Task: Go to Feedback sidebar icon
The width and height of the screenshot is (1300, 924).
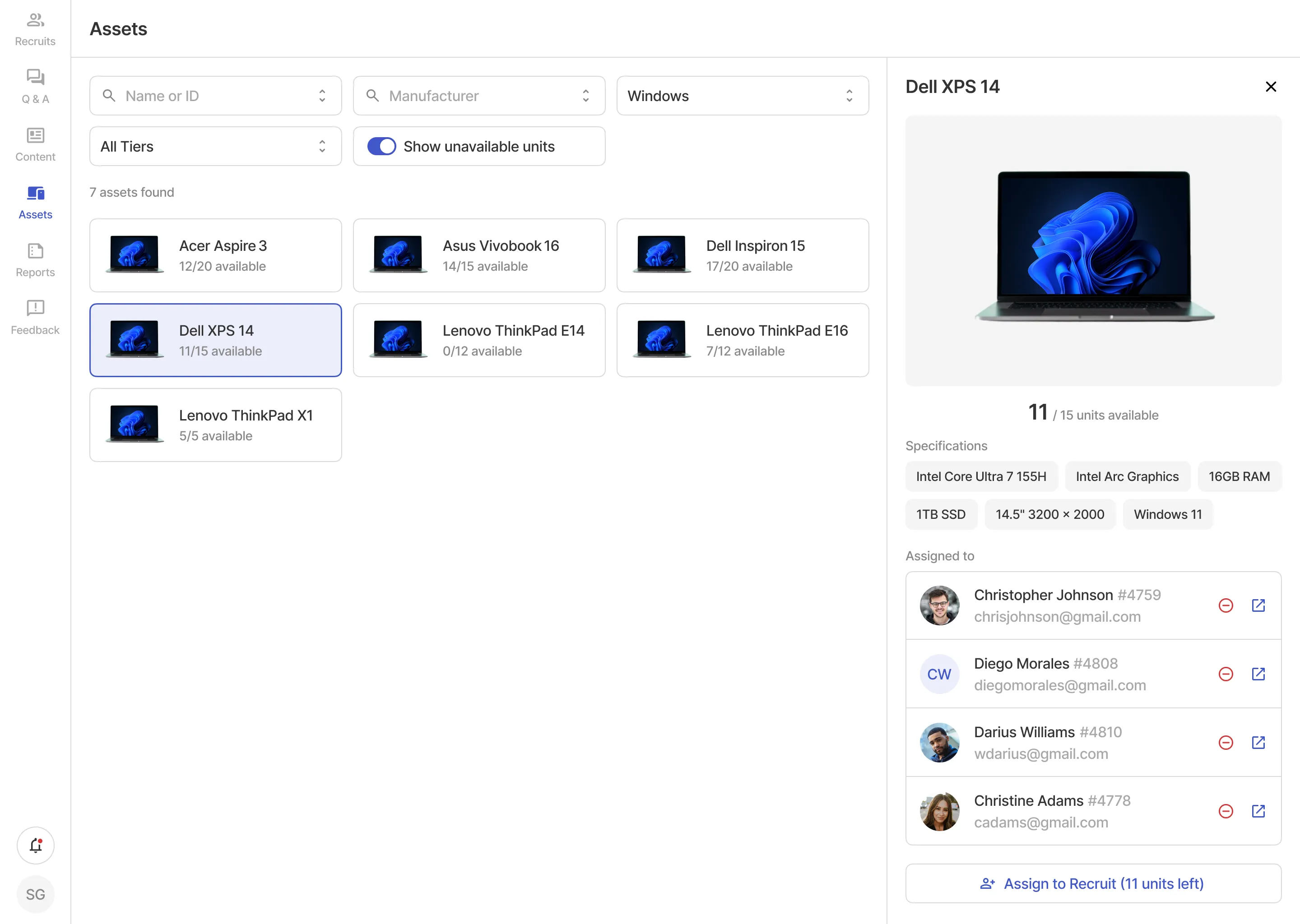Action: point(35,318)
